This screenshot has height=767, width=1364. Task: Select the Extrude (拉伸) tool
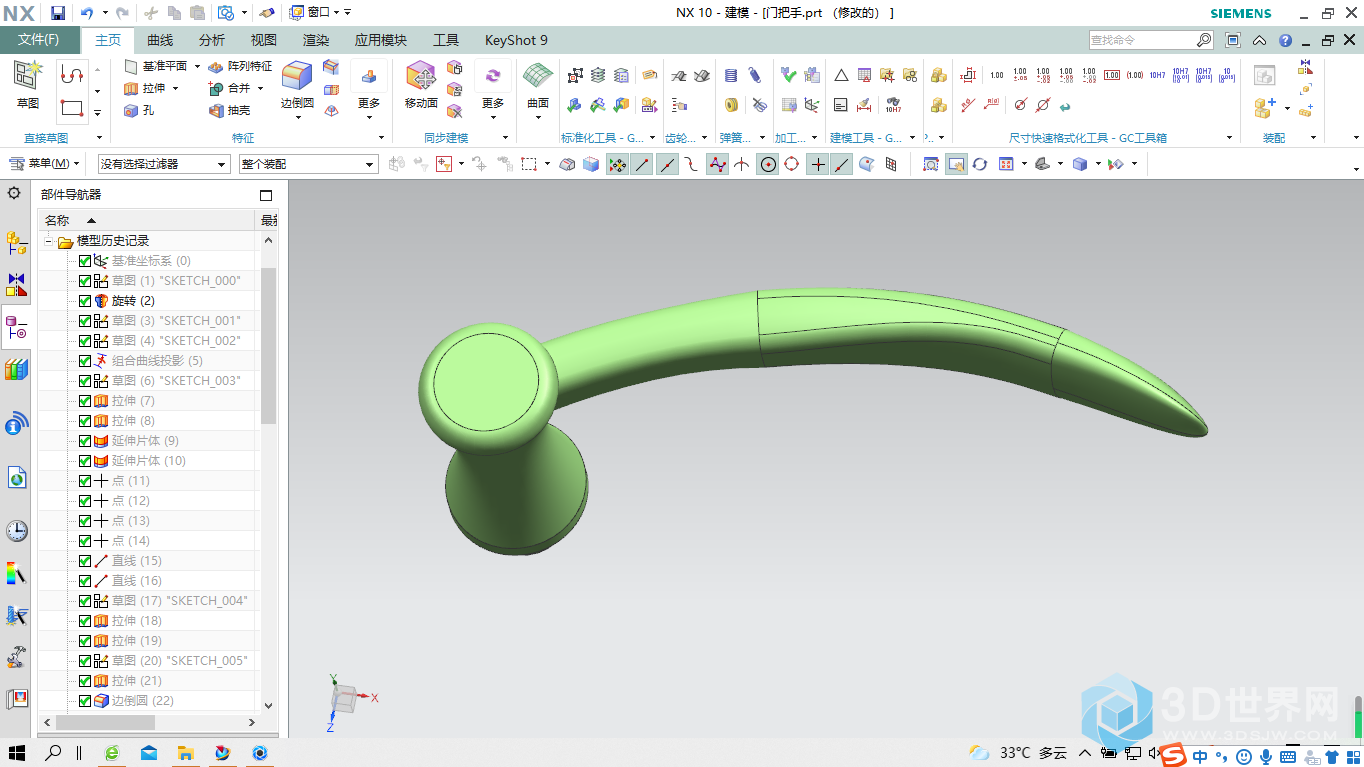point(144,88)
